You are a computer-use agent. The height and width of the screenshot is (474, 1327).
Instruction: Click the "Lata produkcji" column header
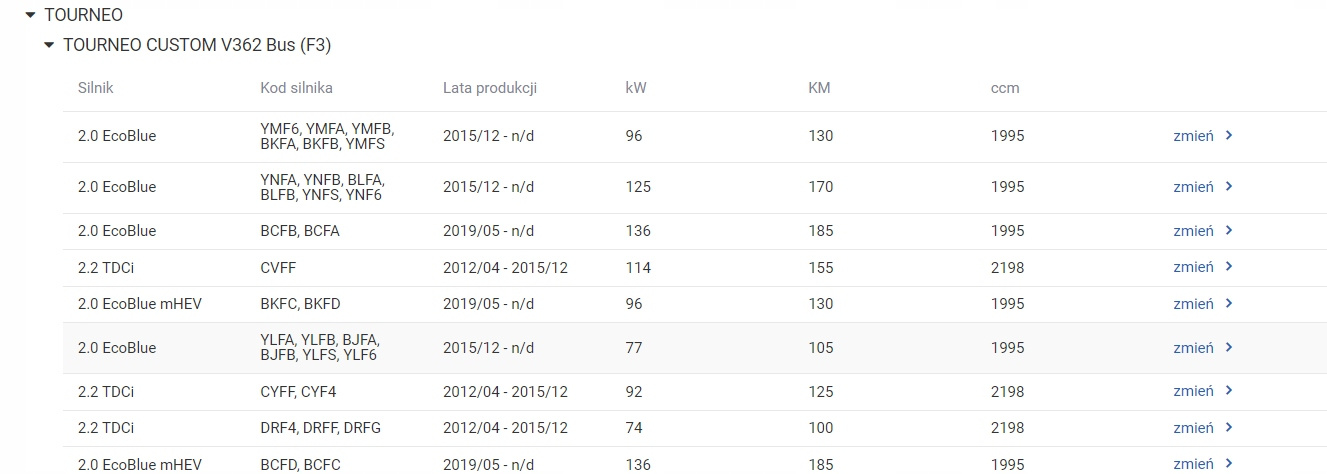click(490, 88)
